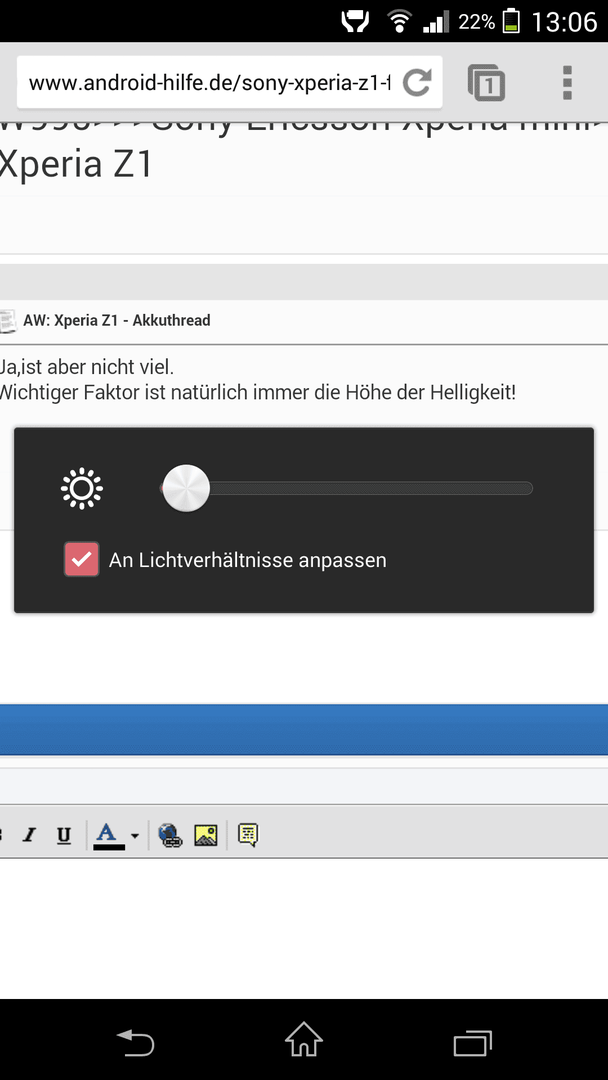This screenshot has width=608, height=1080.
Task: Tap the 13:06 clock
Action: pyautogui.click(x=564, y=22)
